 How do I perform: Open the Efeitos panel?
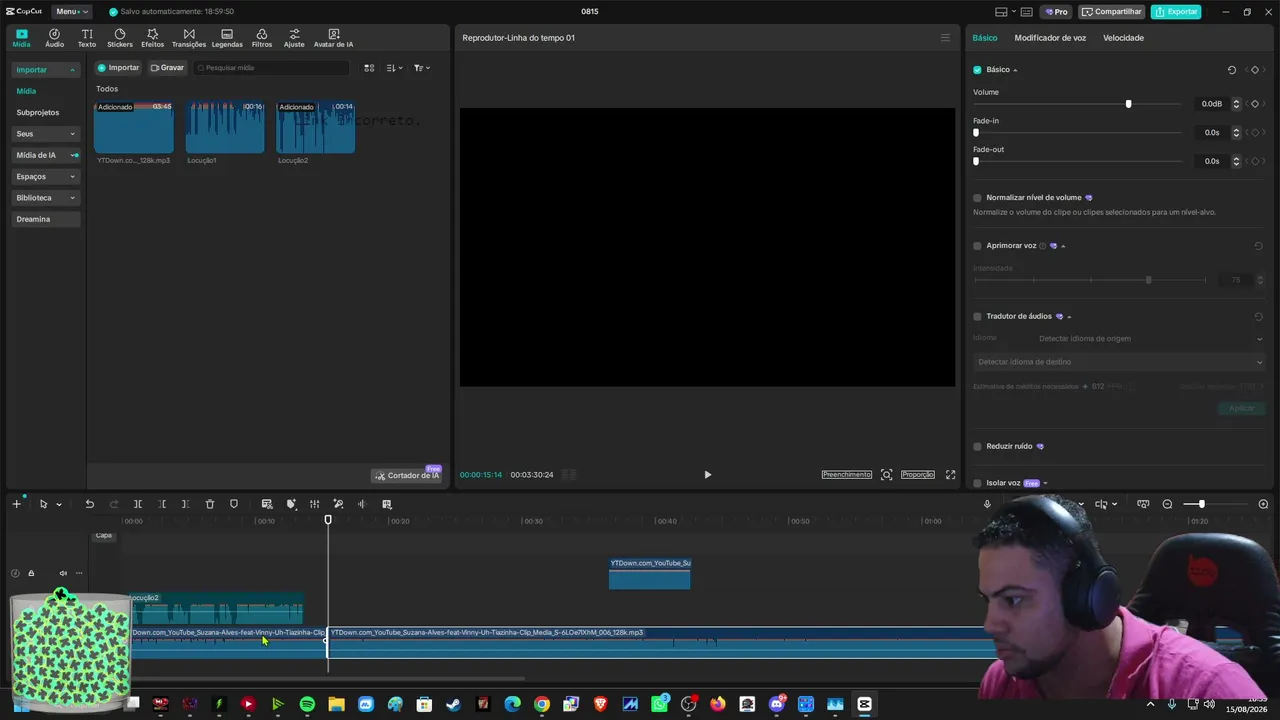[153, 38]
